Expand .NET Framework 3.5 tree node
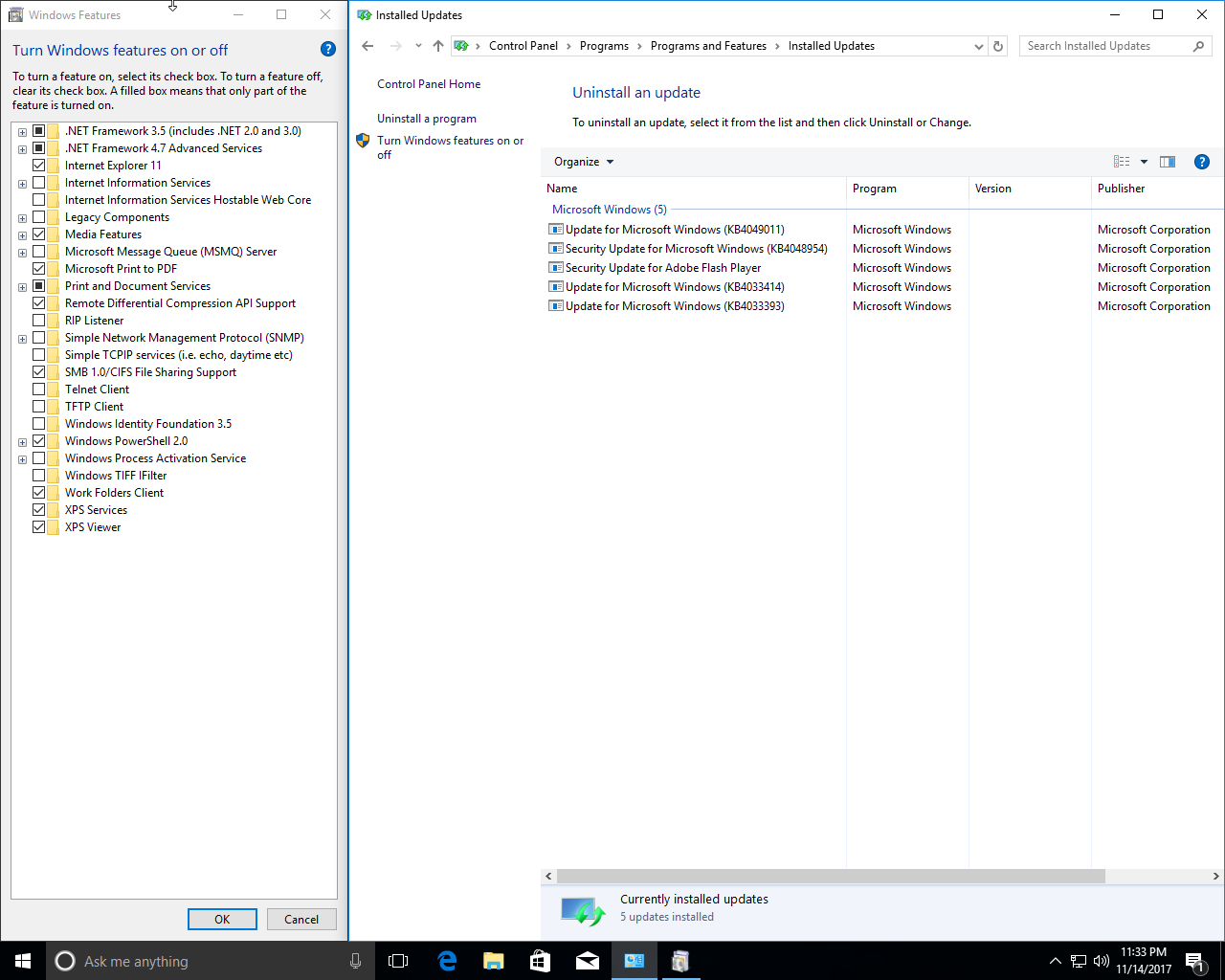This screenshot has width=1225, height=980. (x=22, y=132)
